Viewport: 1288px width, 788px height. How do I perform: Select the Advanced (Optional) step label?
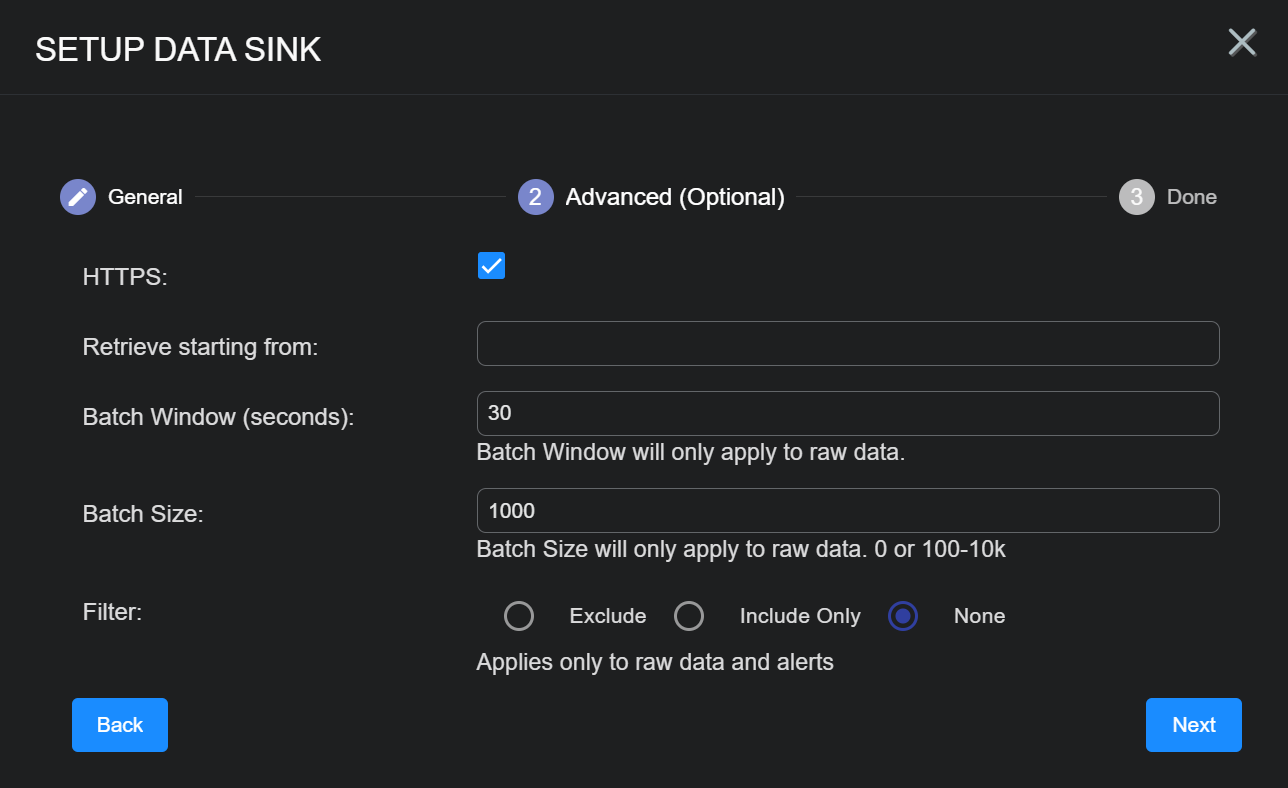pyautogui.click(x=674, y=197)
